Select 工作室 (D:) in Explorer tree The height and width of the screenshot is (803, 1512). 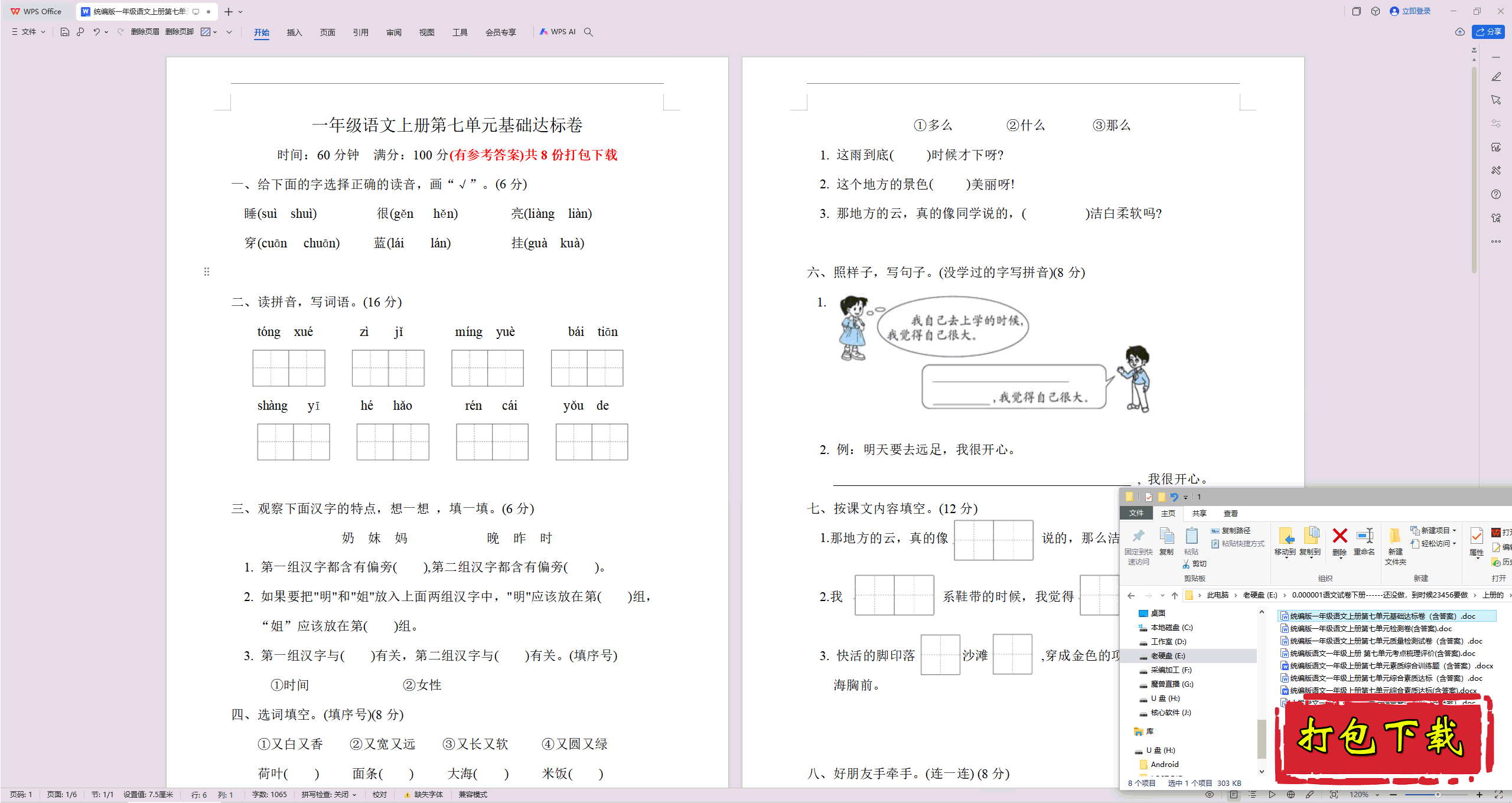coord(1162,641)
